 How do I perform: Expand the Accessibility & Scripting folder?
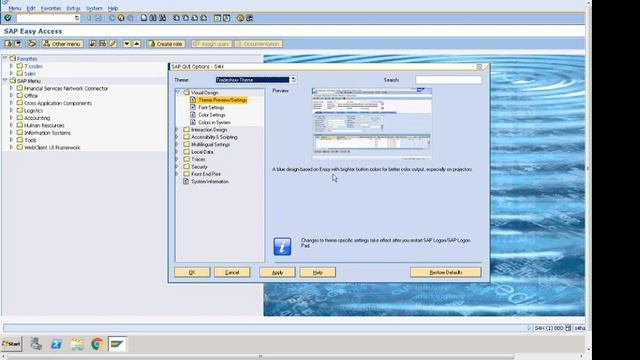[x=177, y=137]
